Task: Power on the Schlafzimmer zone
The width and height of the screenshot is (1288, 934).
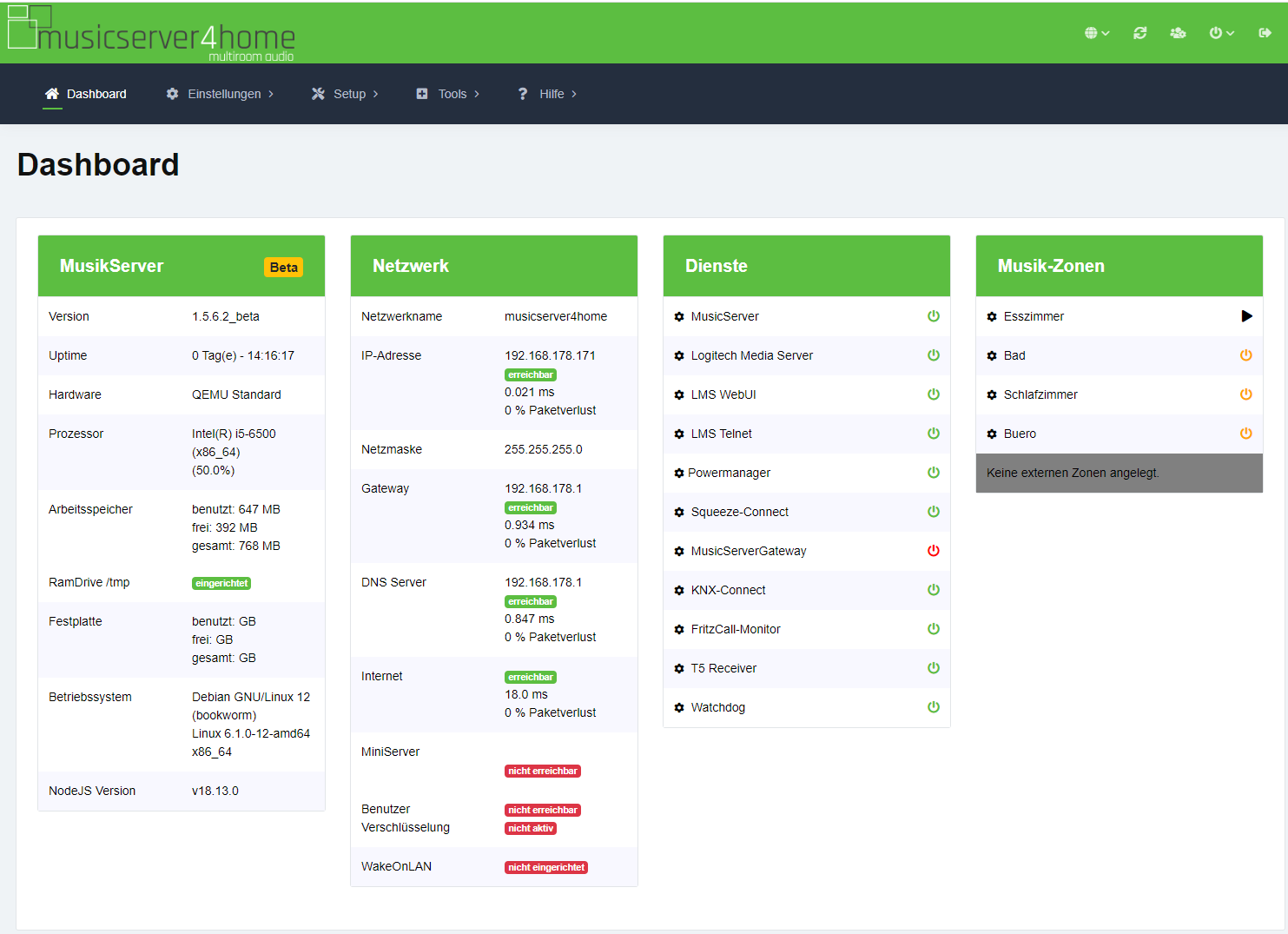Action: coord(1246,394)
